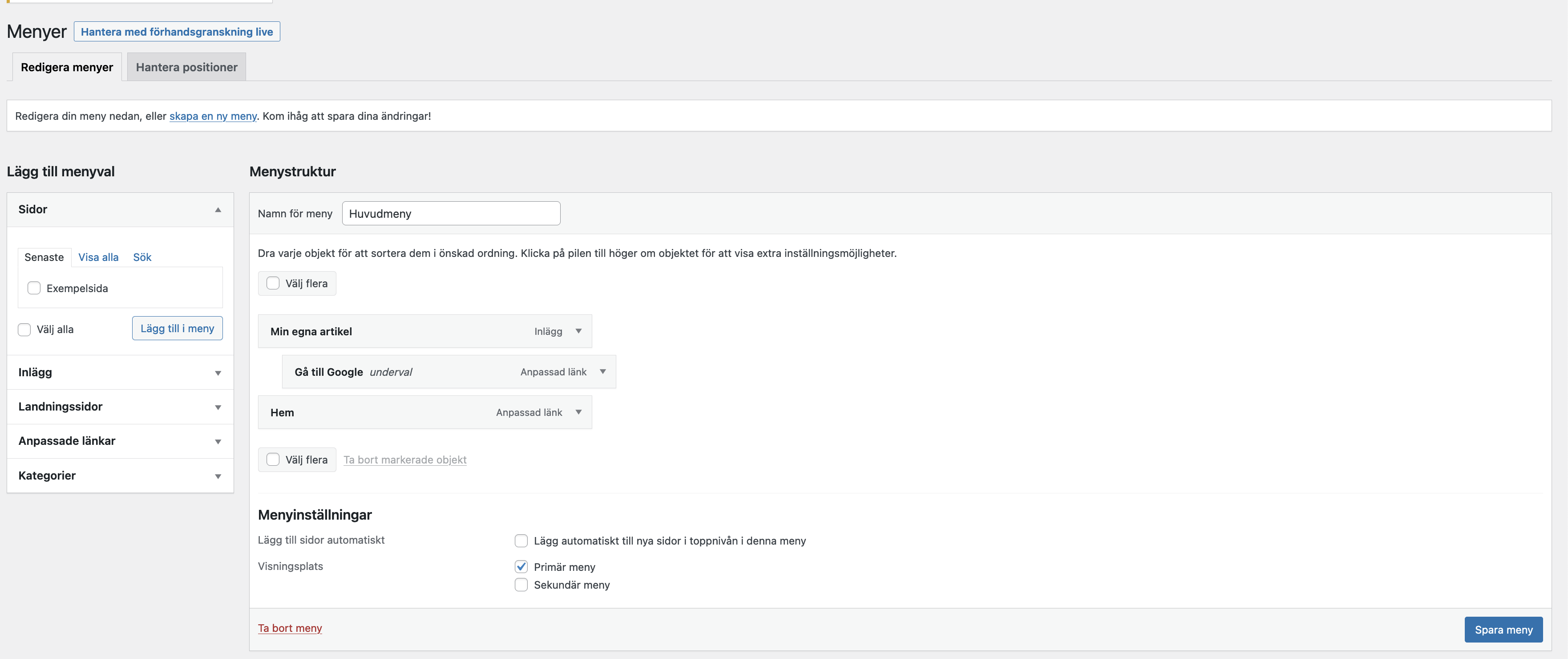Uncheck the Primär meny location

coord(521,567)
